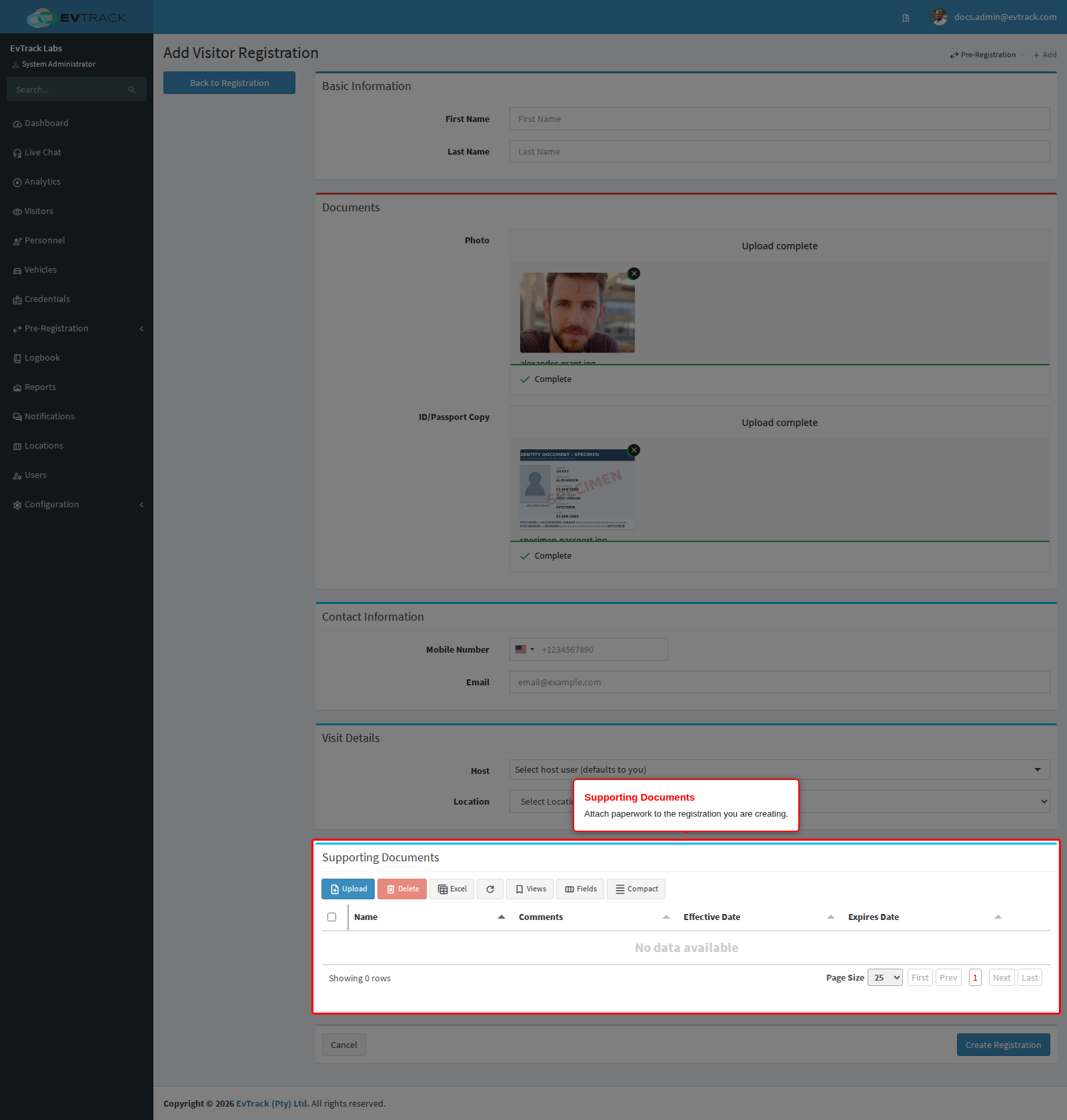Focus the Last Name input
This screenshot has height=1120, width=1067.
780,151
